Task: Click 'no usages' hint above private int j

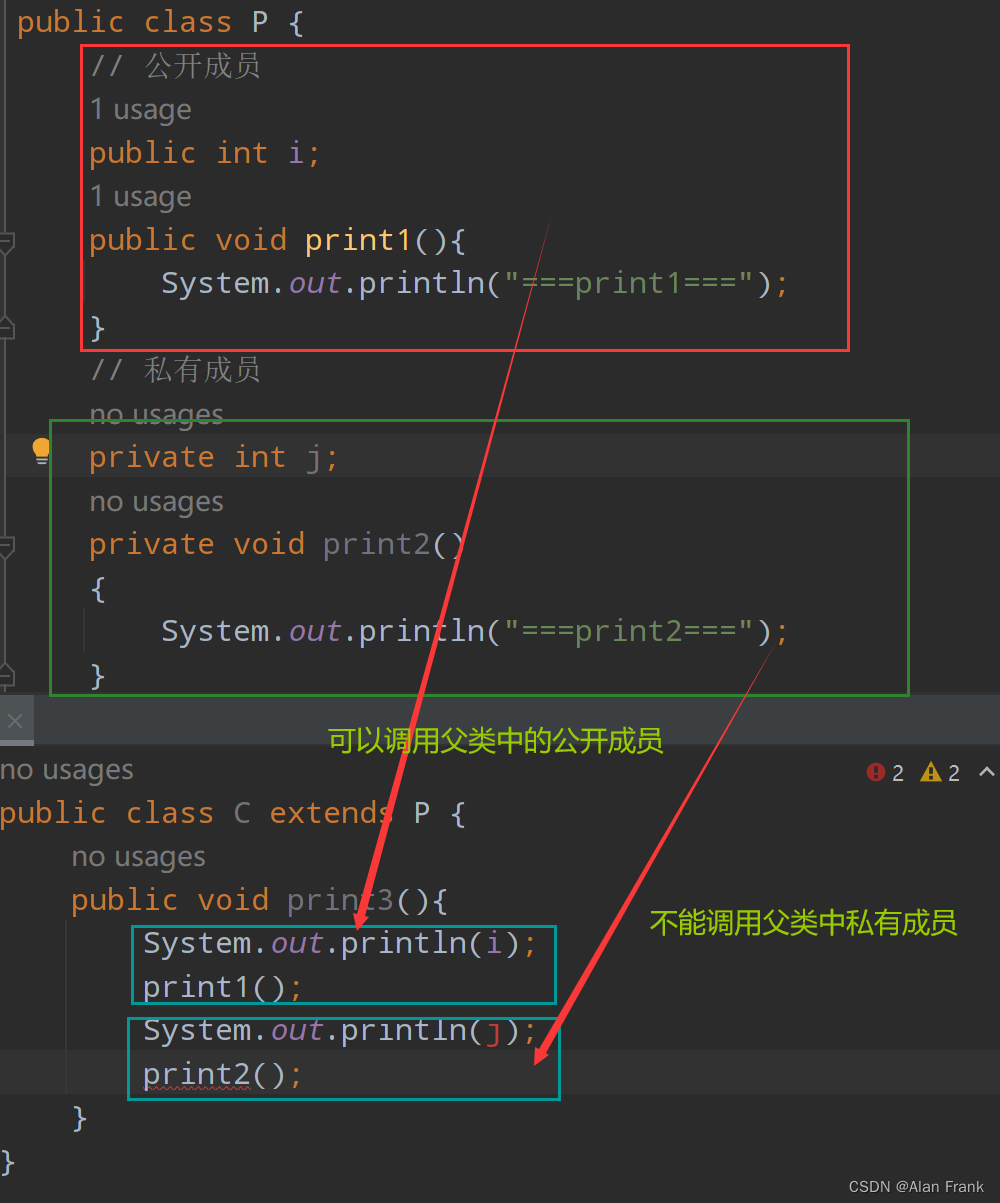Action: pos(156,414)
